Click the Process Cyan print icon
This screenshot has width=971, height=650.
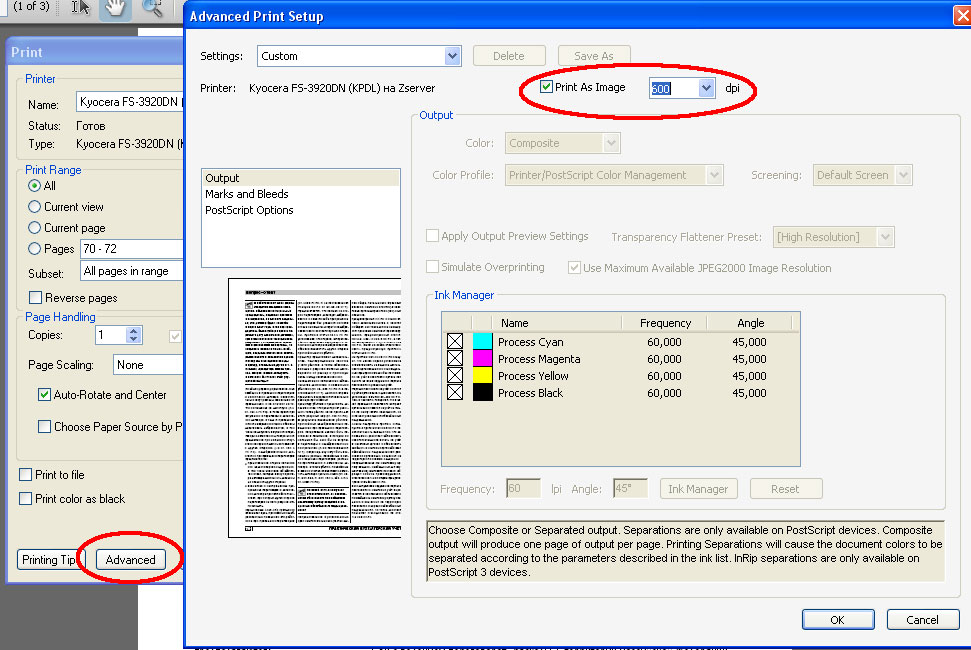(x=455, y=342)
